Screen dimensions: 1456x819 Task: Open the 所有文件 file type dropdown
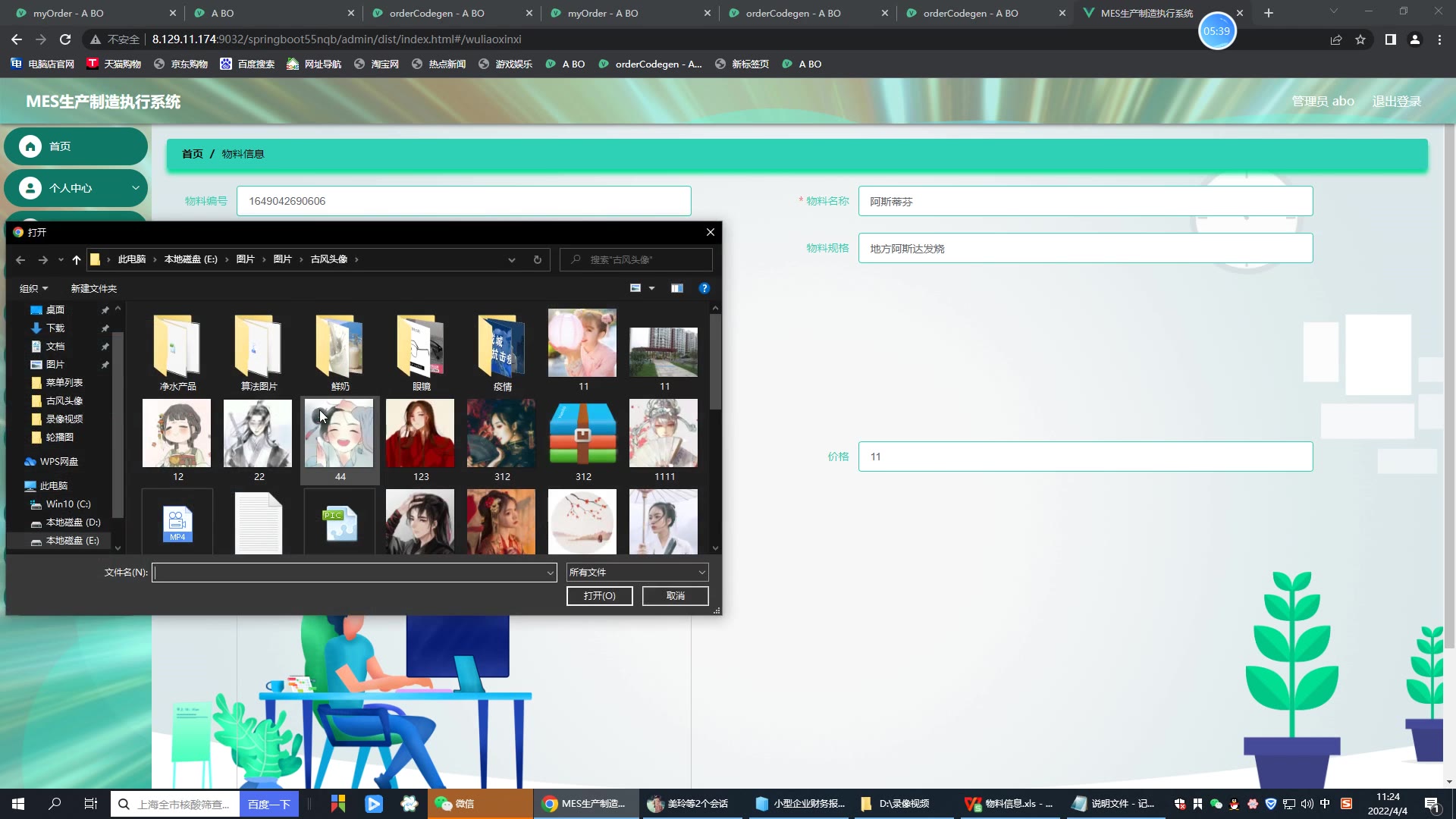(637, 573)
